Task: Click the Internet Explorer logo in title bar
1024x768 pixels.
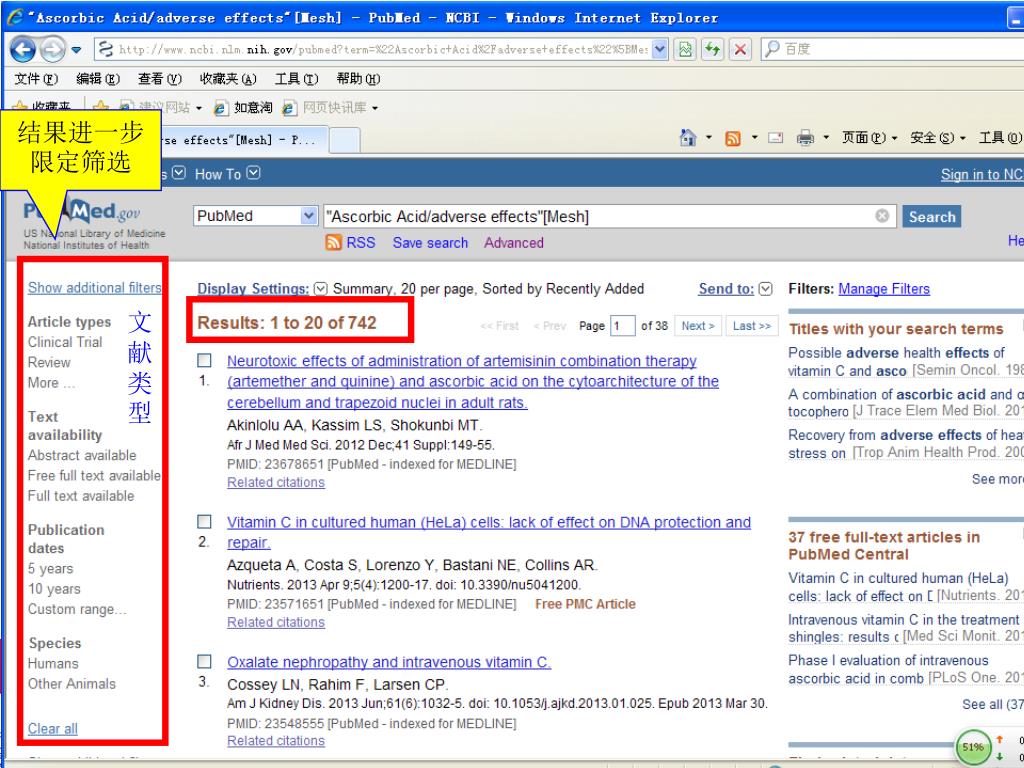Action: click(x=14, y=18)
